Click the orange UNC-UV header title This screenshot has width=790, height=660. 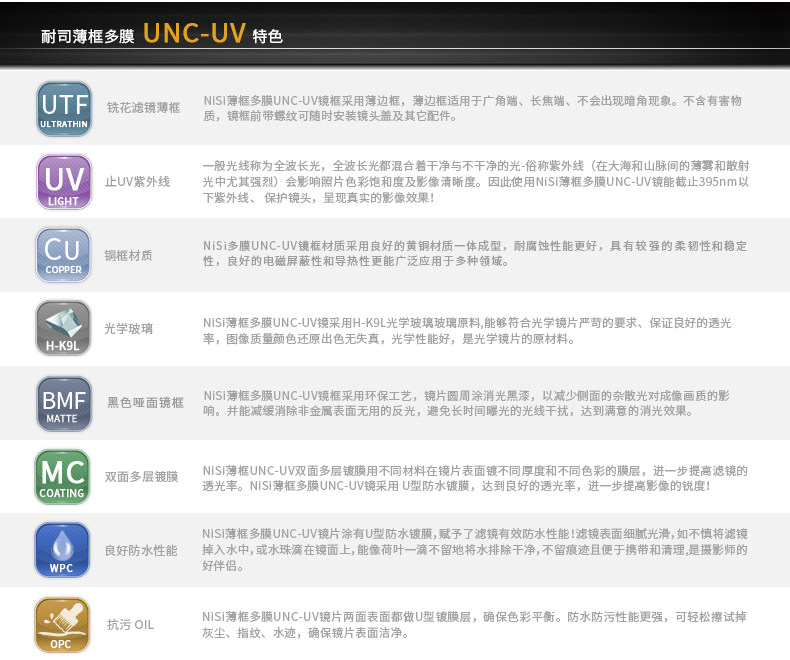pyautogui.click(x=194, y=33)
